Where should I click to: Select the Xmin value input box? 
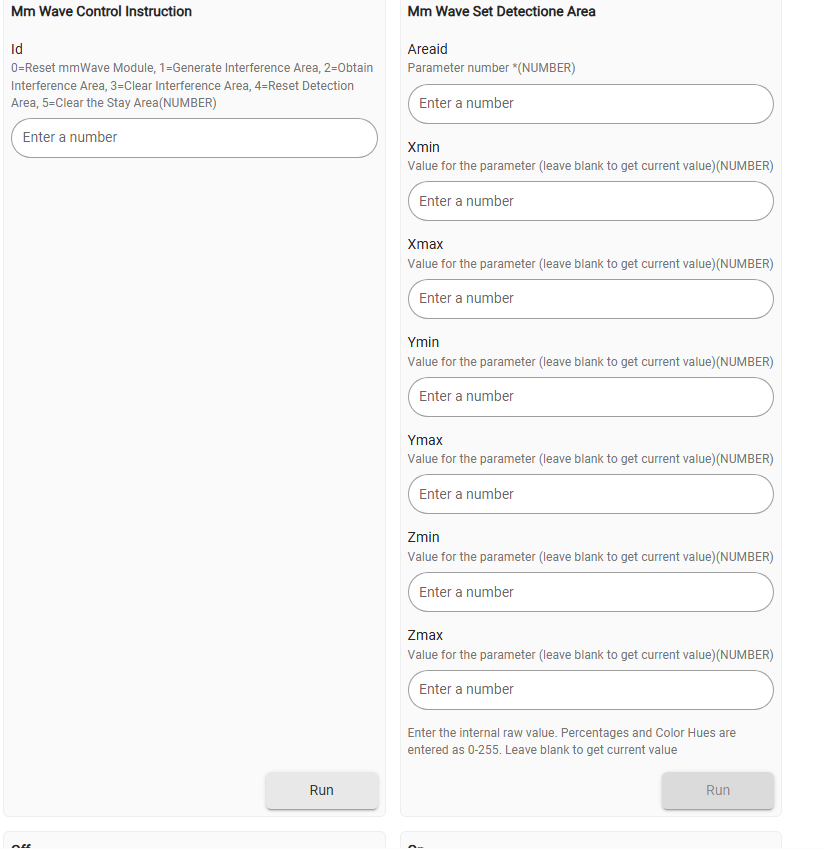pyautogui.click(x=590, y=201)
